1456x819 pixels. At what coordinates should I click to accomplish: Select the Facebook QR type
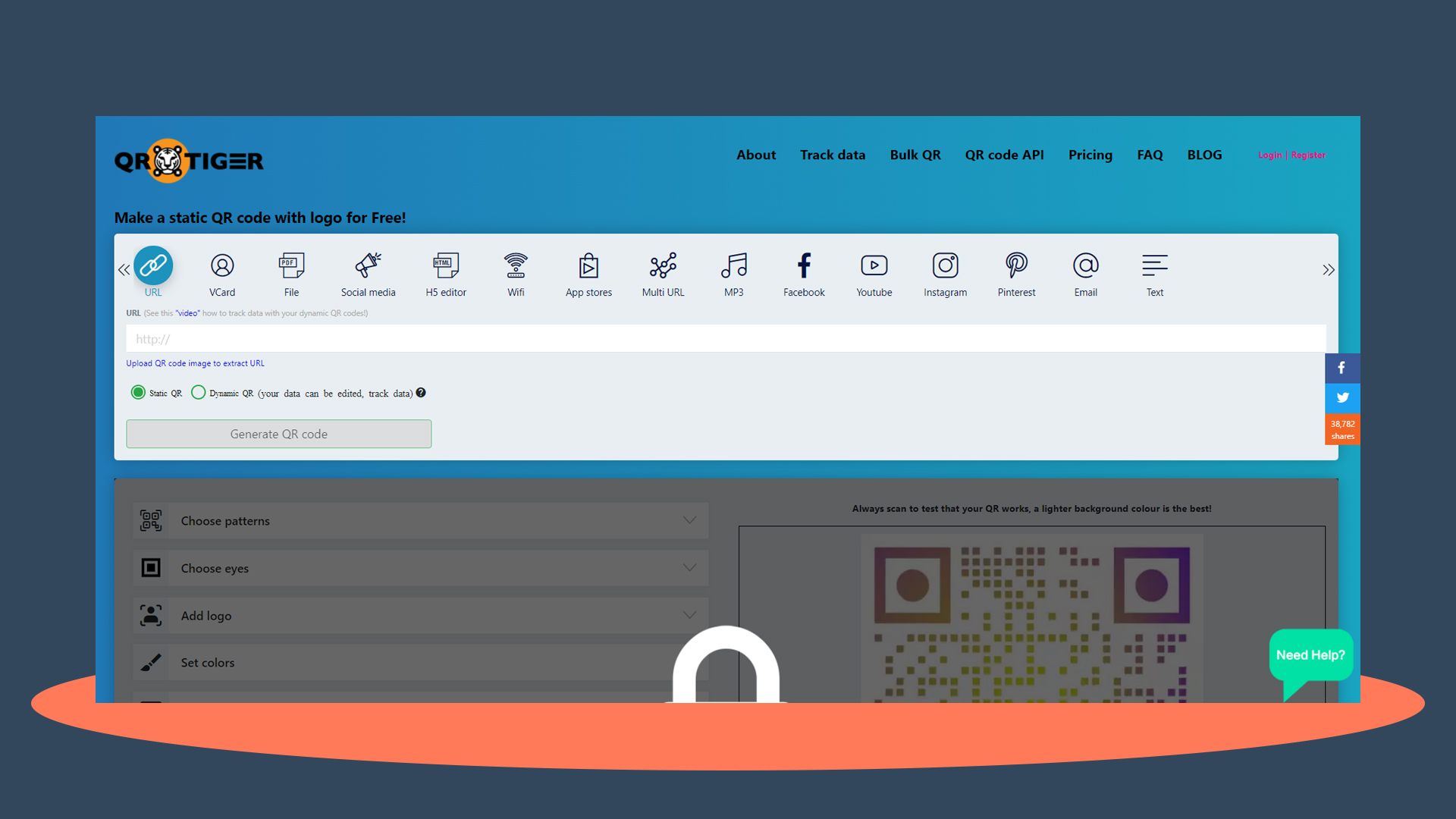[804, 265]
